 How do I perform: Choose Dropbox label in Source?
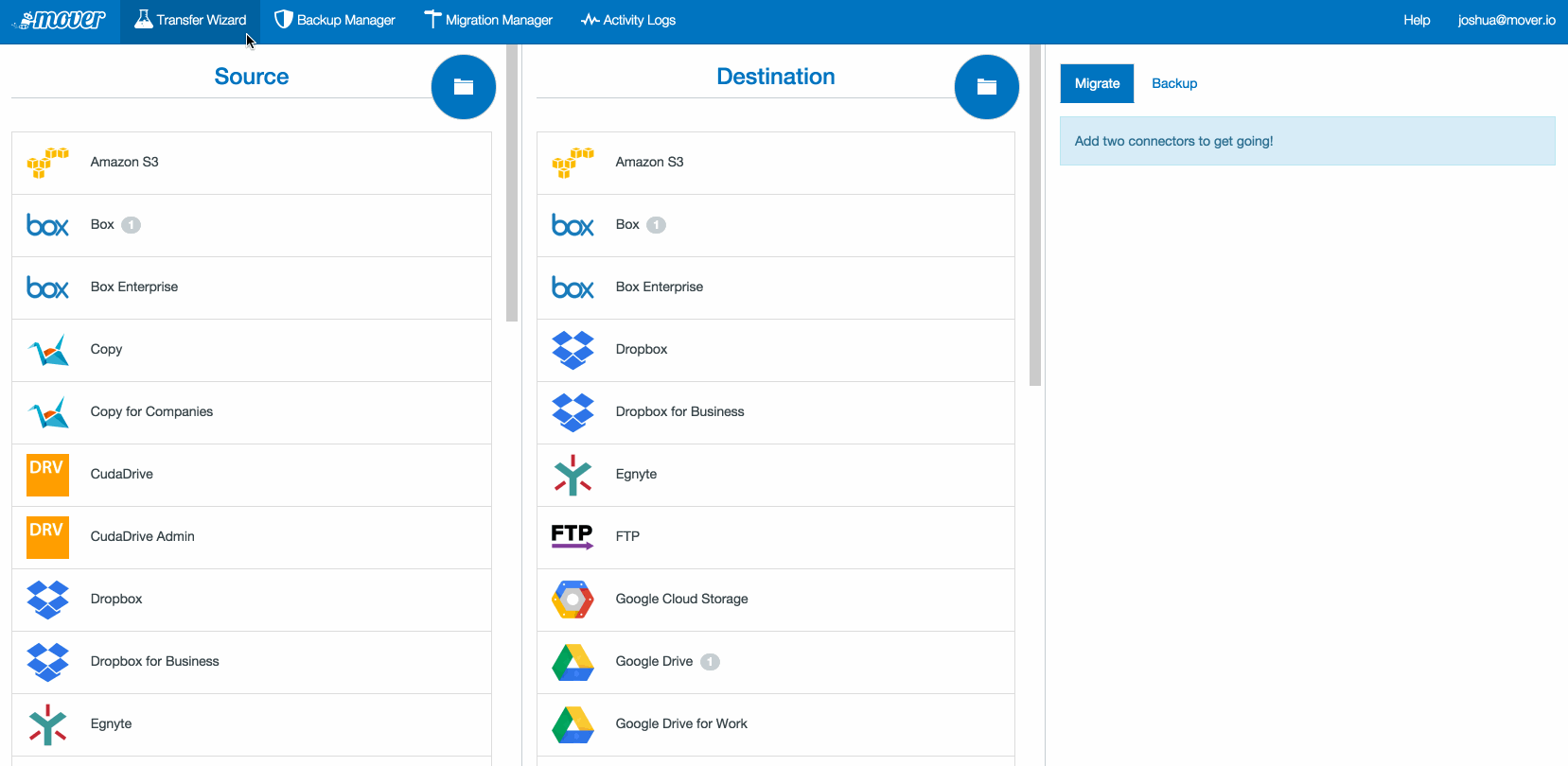click(x=116, y=599)
